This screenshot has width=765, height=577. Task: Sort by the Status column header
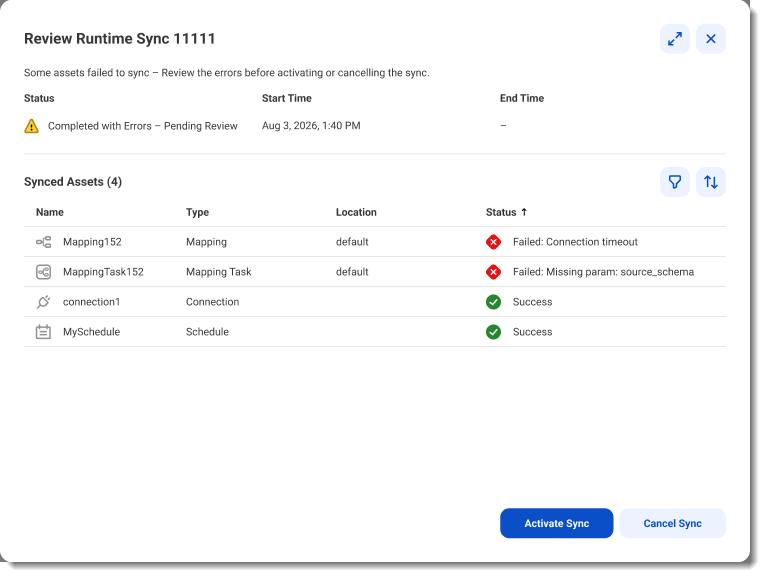[501, 212]
